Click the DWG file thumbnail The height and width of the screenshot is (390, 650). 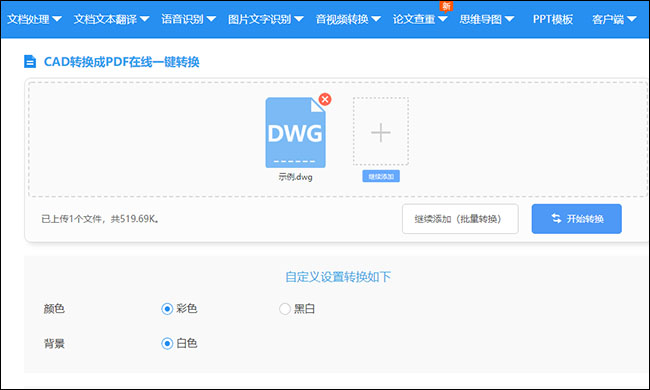point(295,133)
